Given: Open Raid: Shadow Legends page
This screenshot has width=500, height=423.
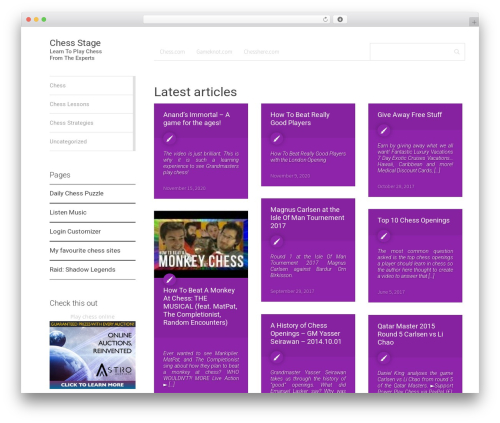Looking at the screenshot, I should tap(82, 269).
